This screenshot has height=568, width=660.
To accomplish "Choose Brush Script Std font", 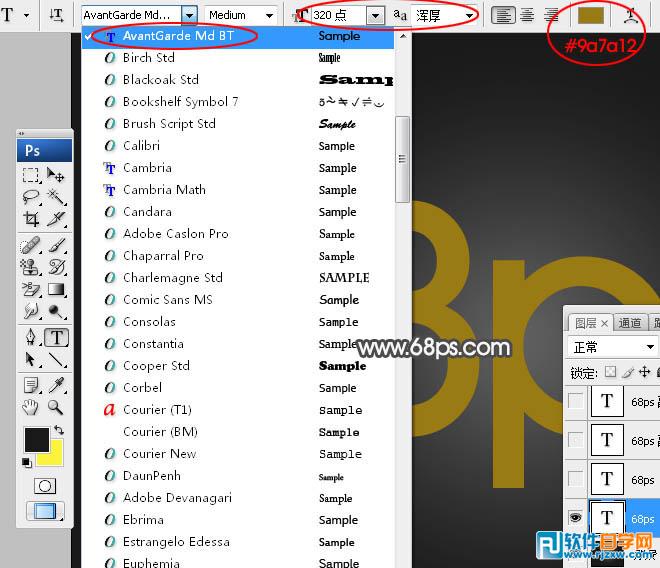I will coord(238,124).
